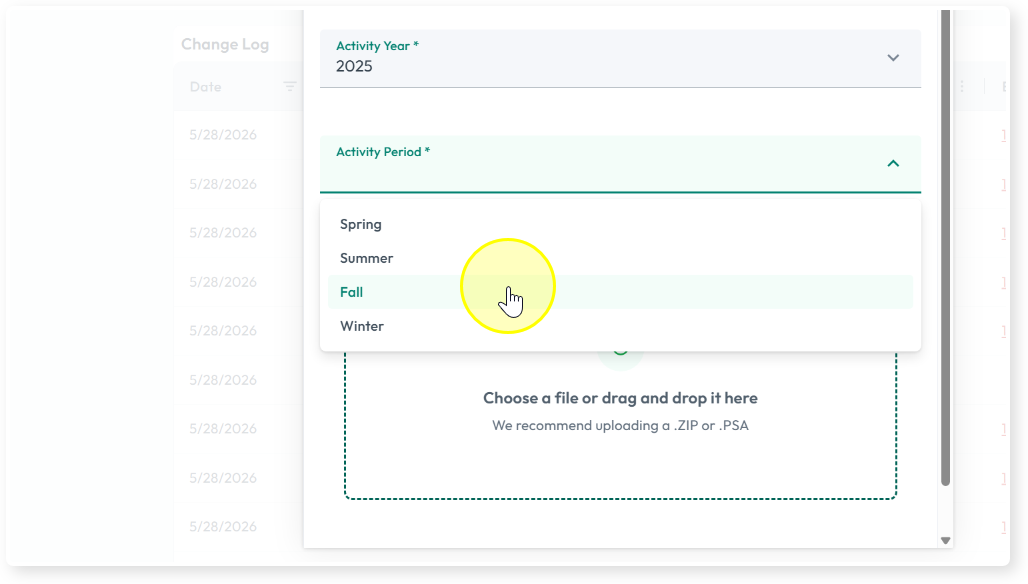Click the Activity Year chevron arrow
Screen dimensions: 1028x584
click(x=893, y=58)
